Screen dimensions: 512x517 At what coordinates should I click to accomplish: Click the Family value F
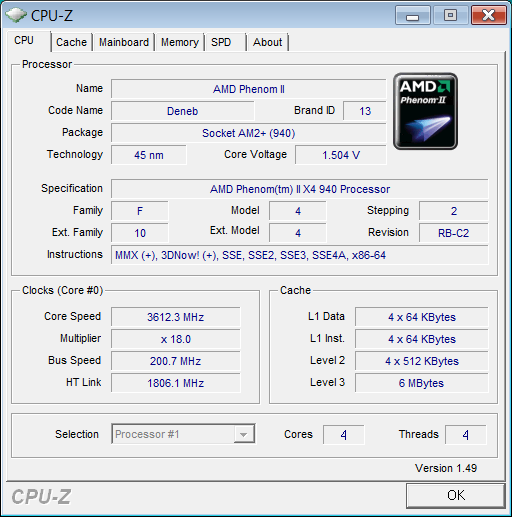point(140,211)
